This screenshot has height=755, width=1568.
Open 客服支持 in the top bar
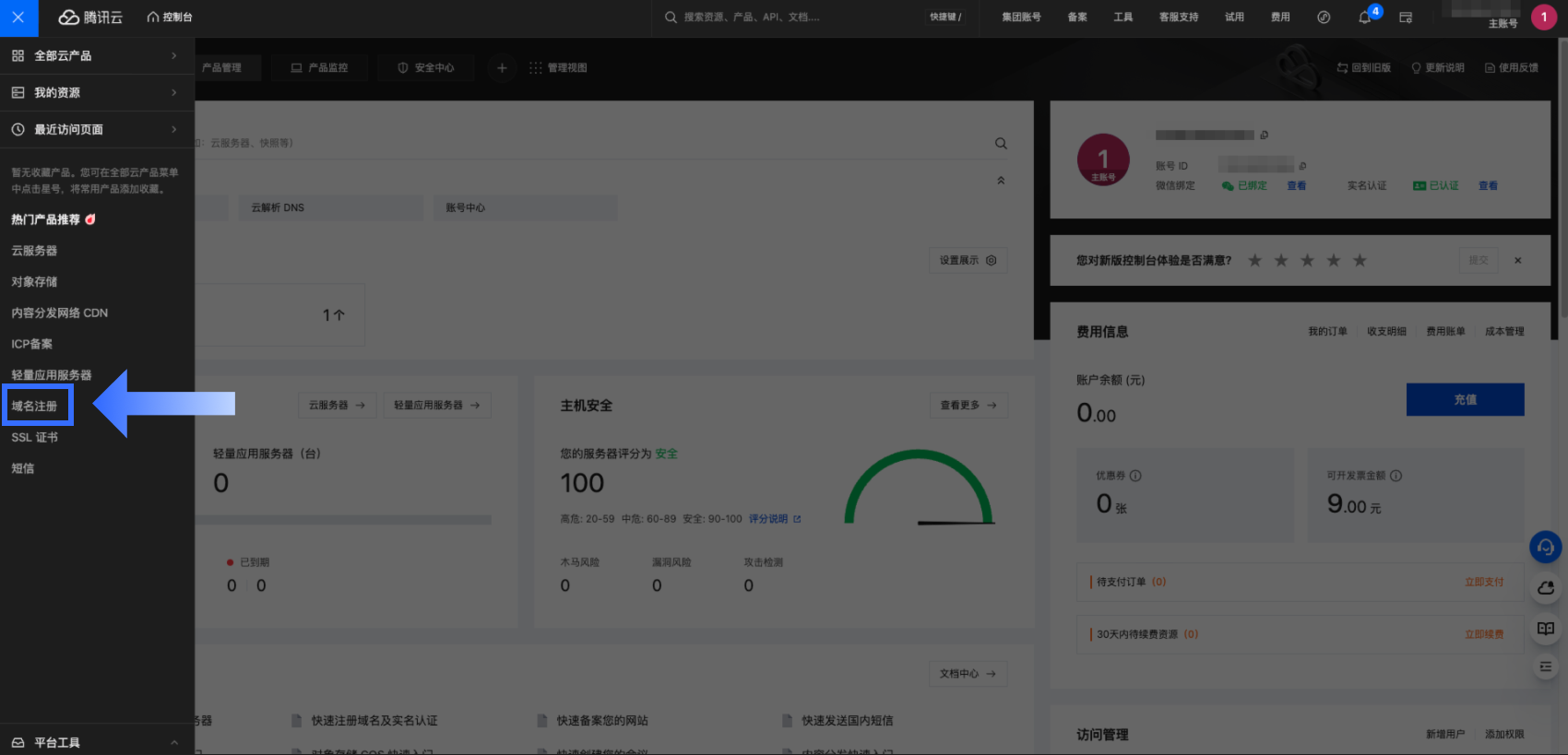point(1179,18)
